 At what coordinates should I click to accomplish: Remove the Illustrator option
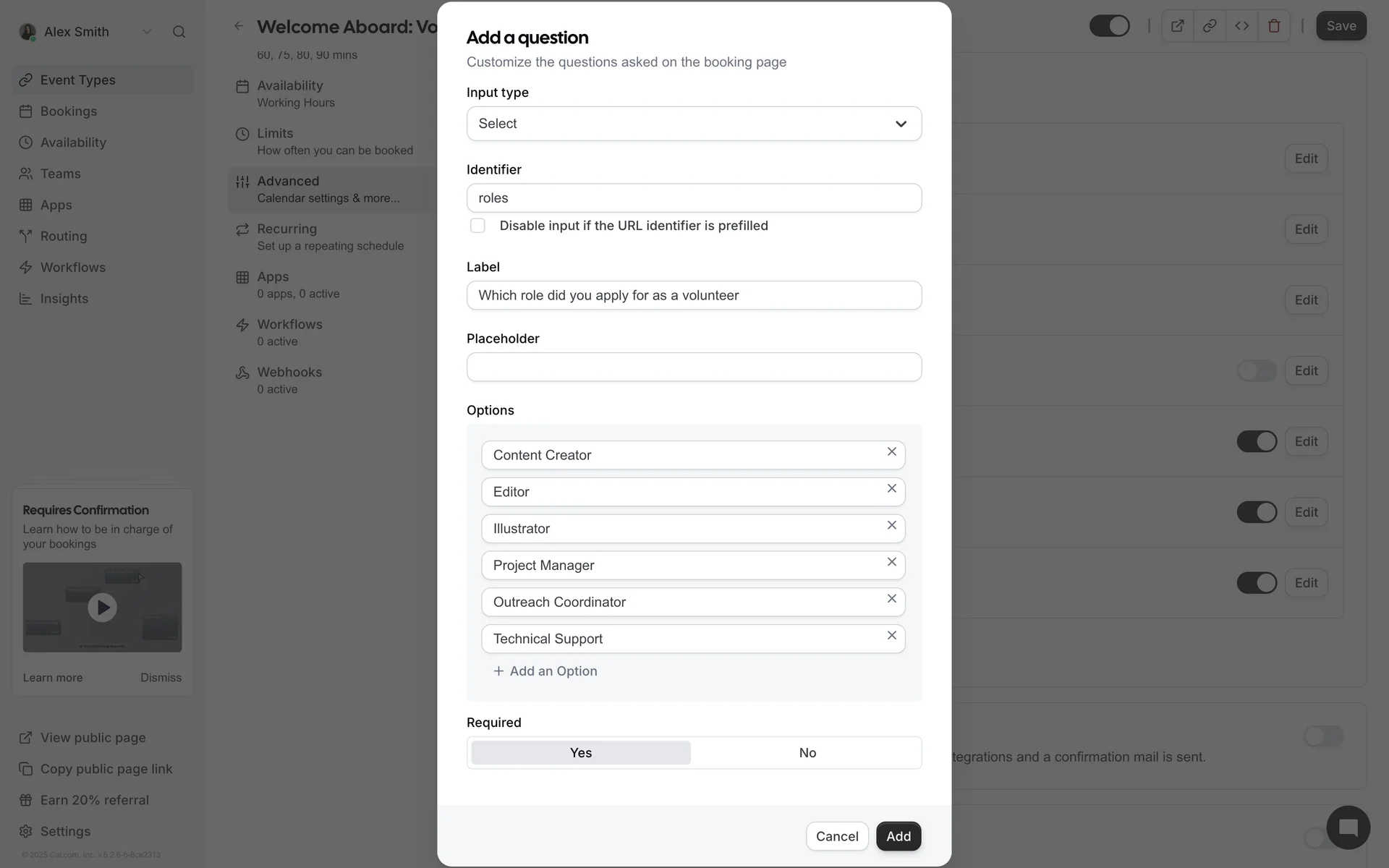coord(891,526)
